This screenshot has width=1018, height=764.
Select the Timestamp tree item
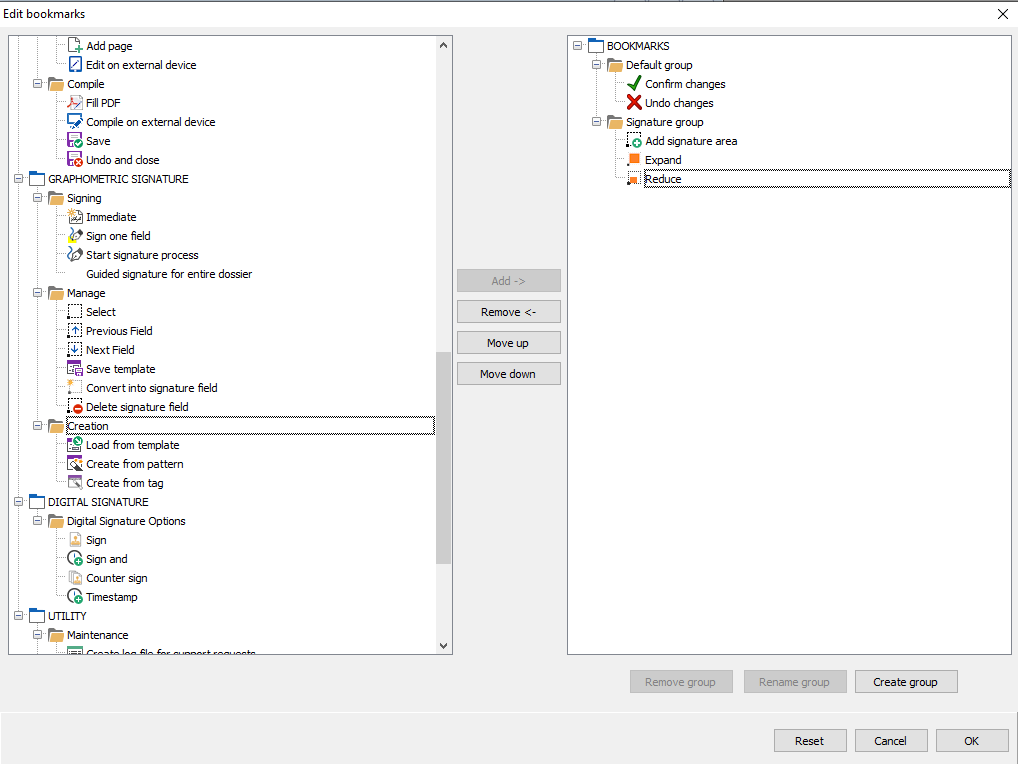click(111, 597)
